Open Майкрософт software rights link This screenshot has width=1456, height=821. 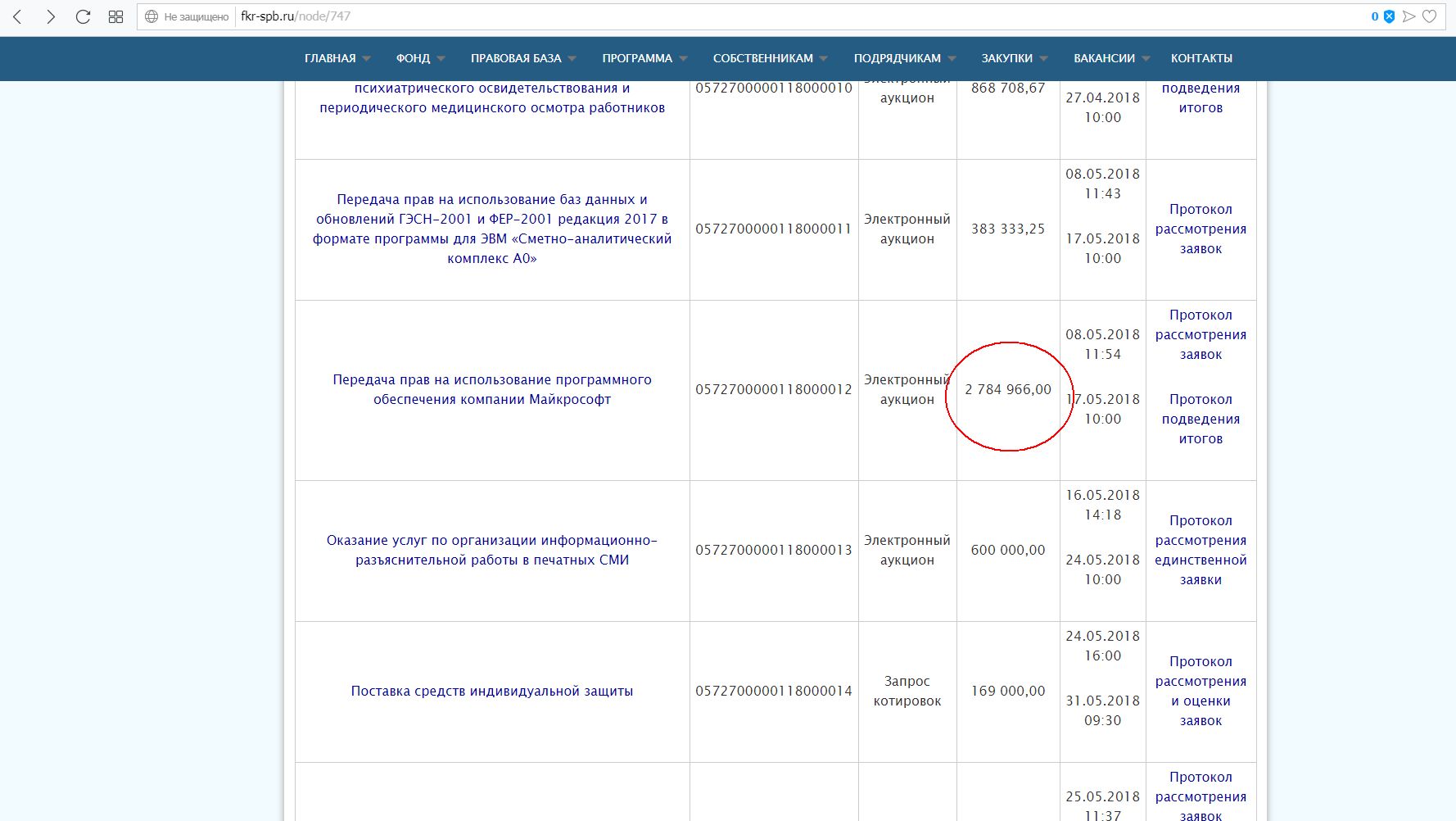pos(492,389)
